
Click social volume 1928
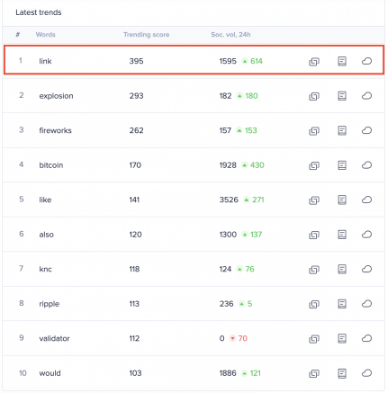pos(228,165)
